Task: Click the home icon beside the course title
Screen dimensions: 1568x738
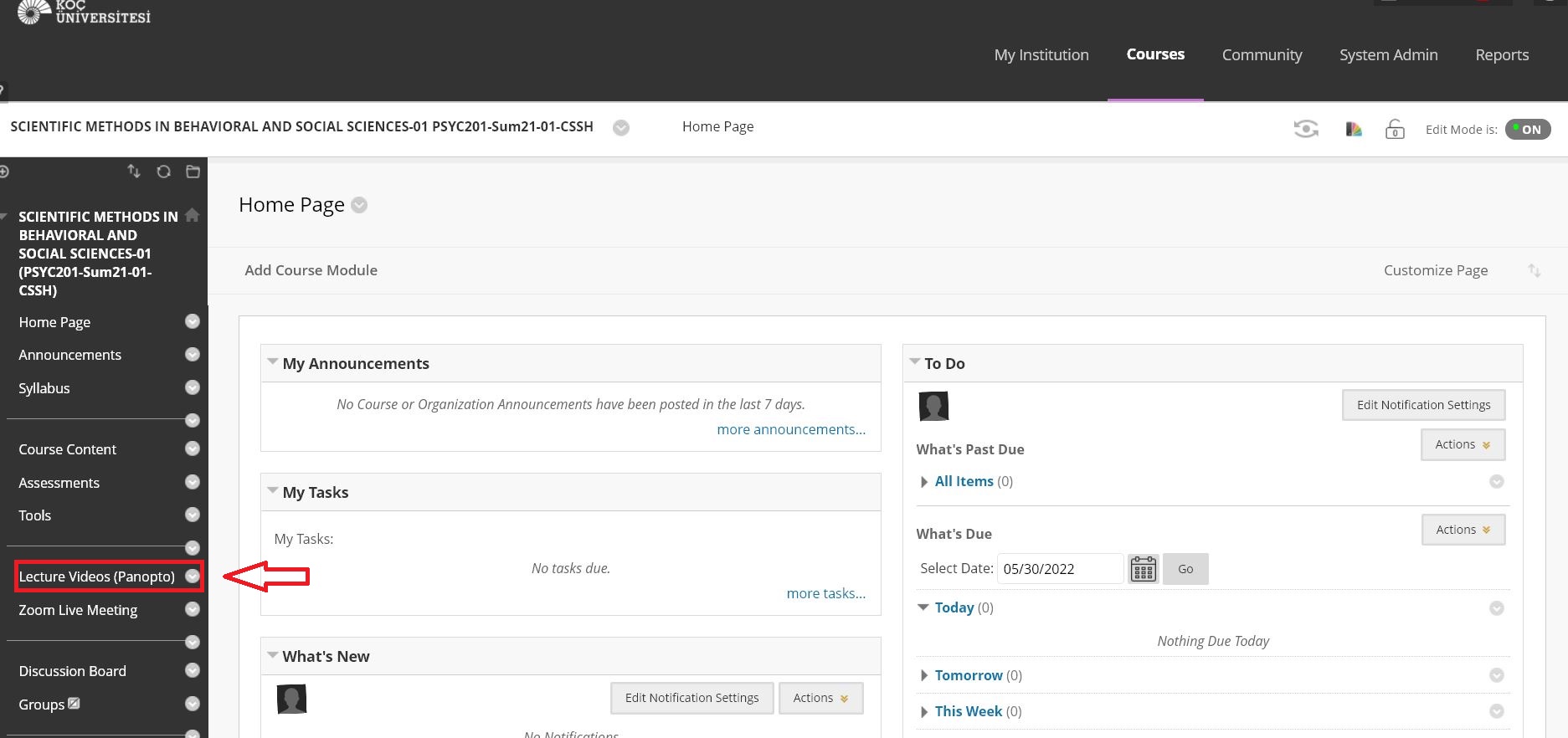Action: point(193,215)
